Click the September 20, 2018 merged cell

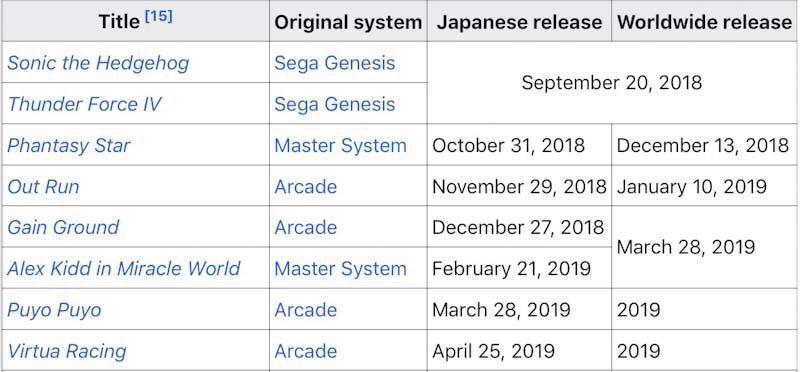point(612,83)
